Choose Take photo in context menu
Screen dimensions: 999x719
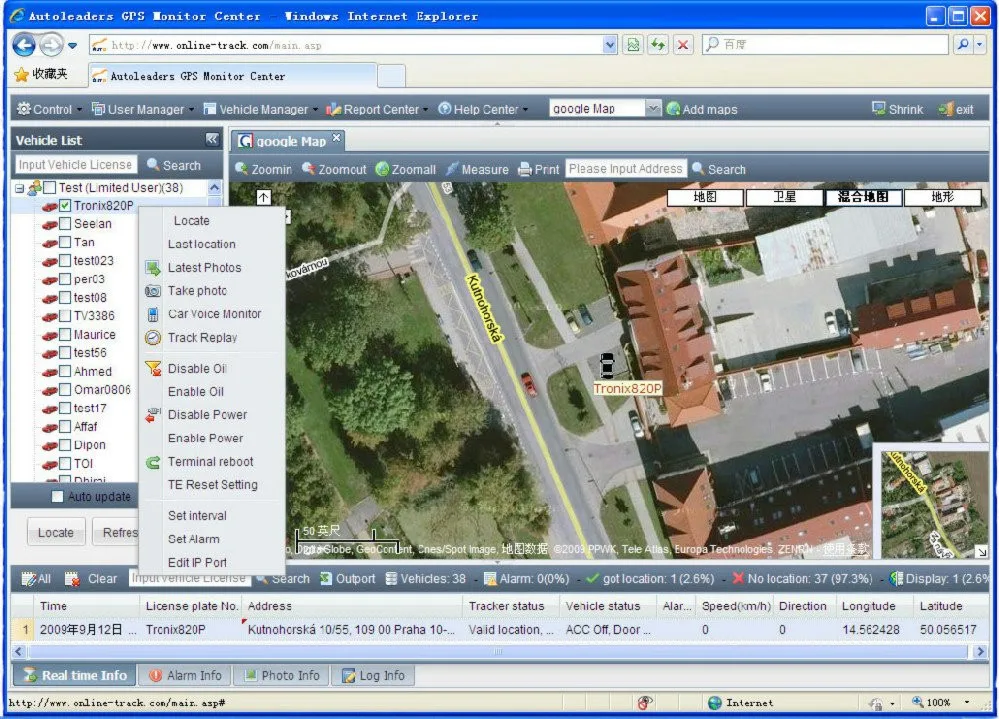197,290
